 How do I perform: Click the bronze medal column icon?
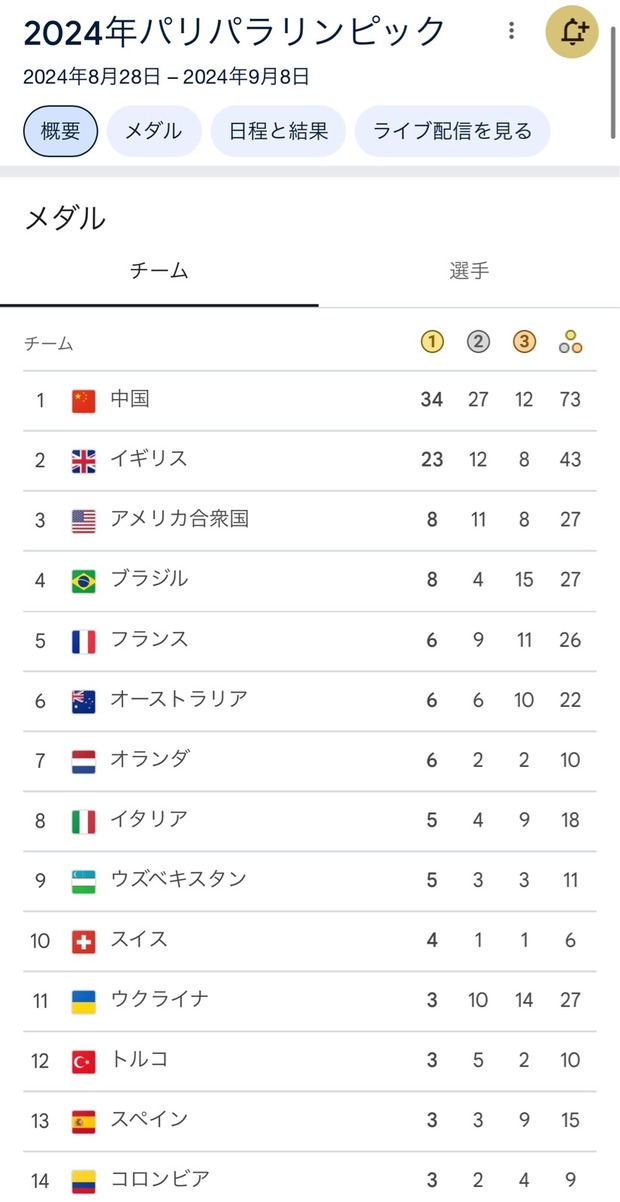click(524, 343)
